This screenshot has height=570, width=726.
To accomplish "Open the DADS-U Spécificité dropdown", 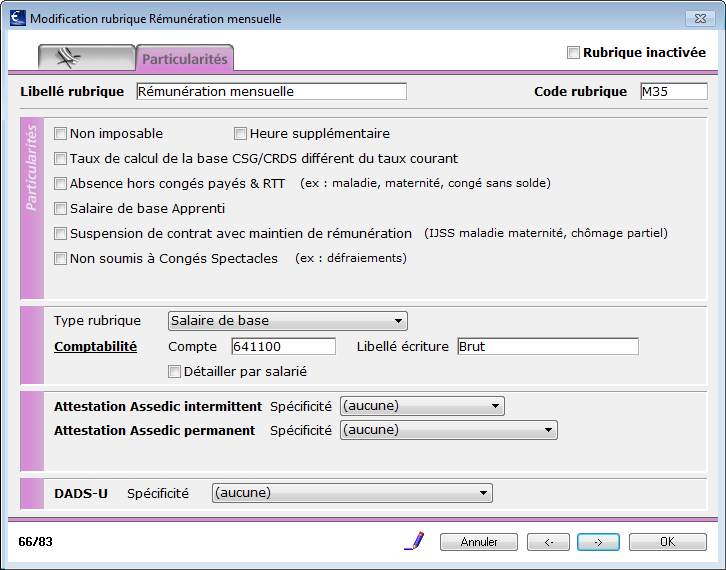I will [352, 493].
